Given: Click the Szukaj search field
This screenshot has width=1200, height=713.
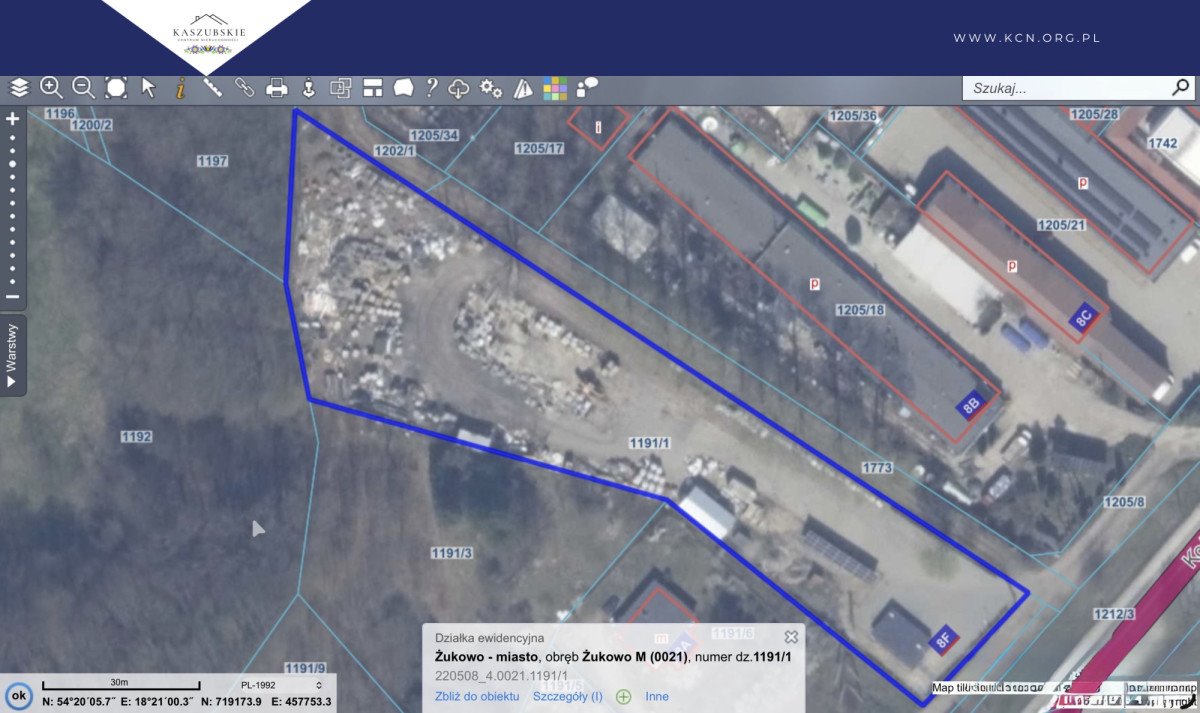Looking at the screenshot, I should 1065,88.
